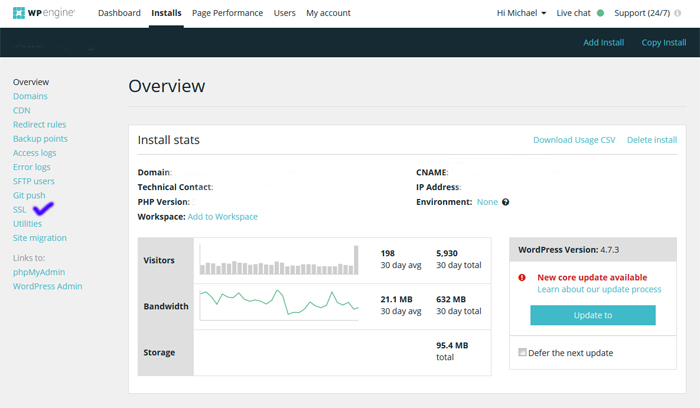The height and width of the screenshot is (408, 700).
Task: Open Git push page
Action: (x=29, y=196)
